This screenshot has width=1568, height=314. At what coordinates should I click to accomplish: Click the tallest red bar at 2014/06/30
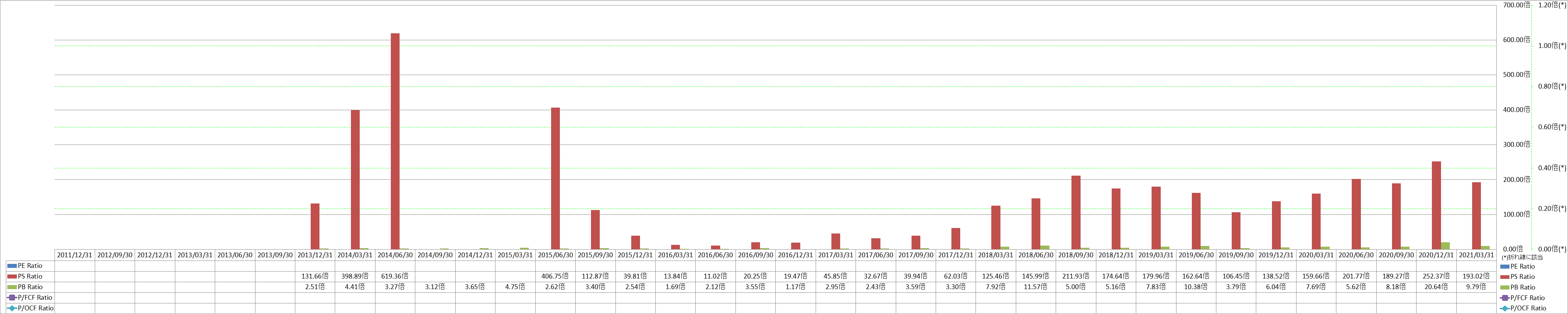tap(395, 141)
